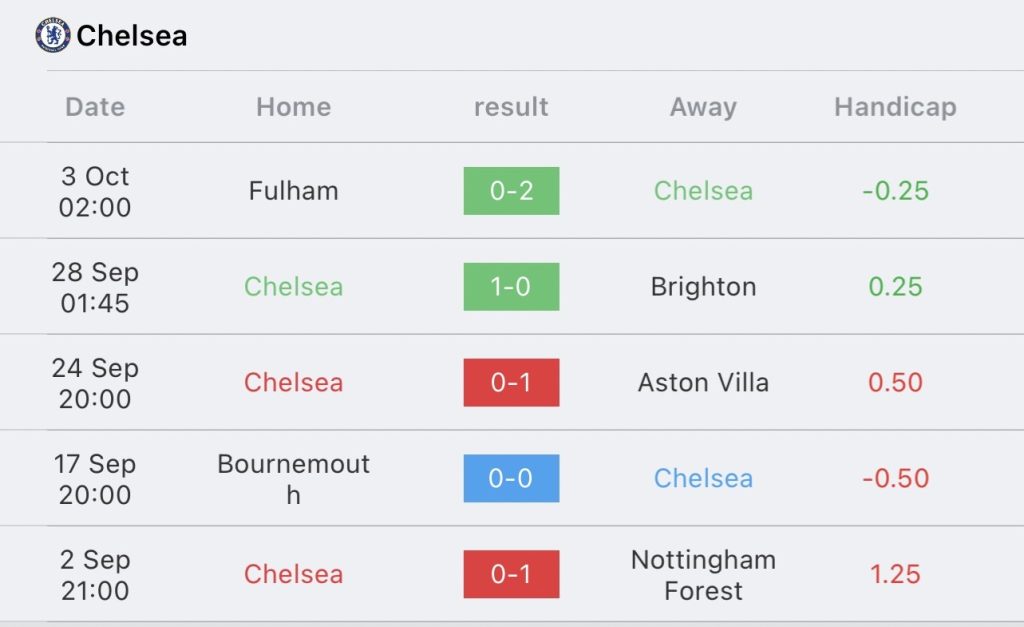Select the Fulham home team name

tap(294, 191)
